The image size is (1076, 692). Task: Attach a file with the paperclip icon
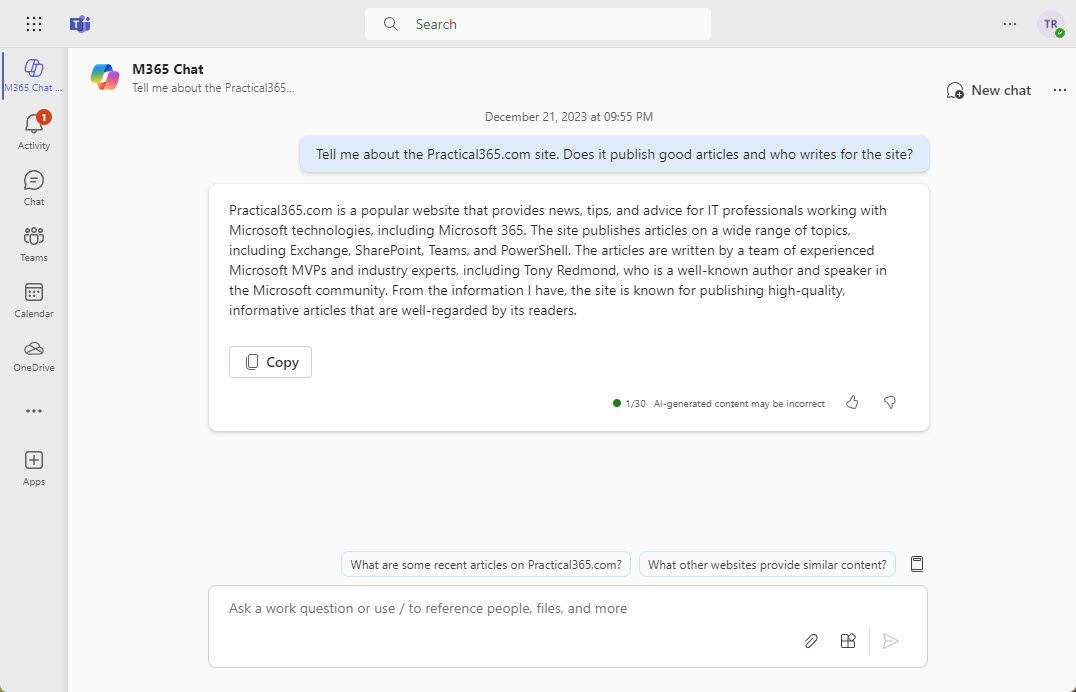810,640
